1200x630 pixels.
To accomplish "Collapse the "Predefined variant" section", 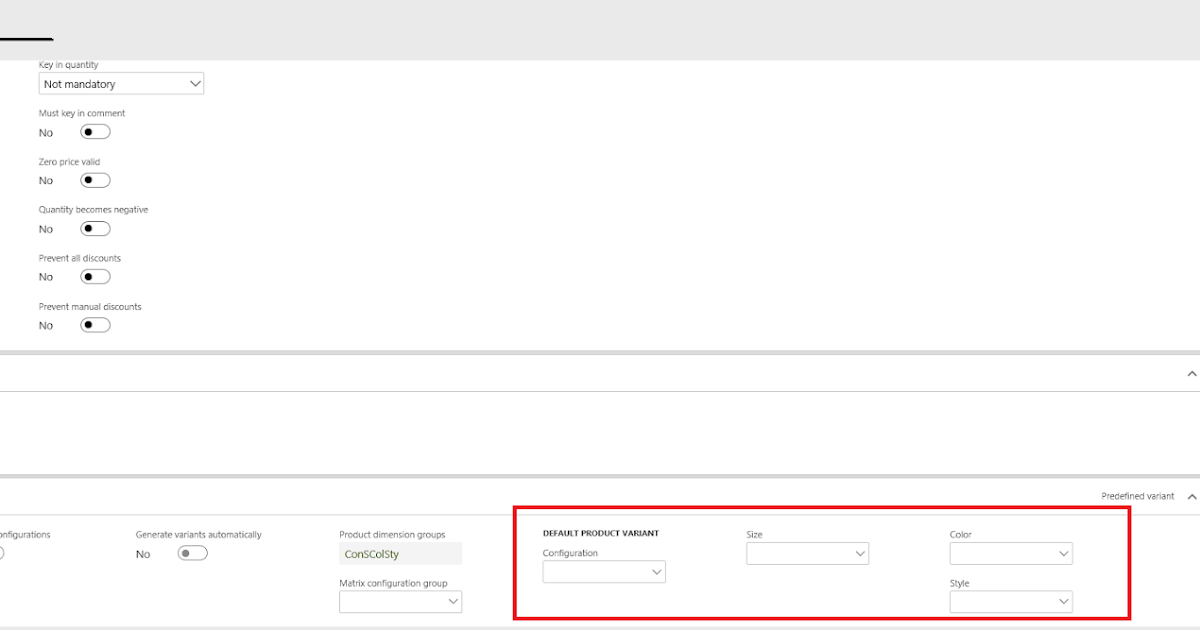I will [1189, 495].
